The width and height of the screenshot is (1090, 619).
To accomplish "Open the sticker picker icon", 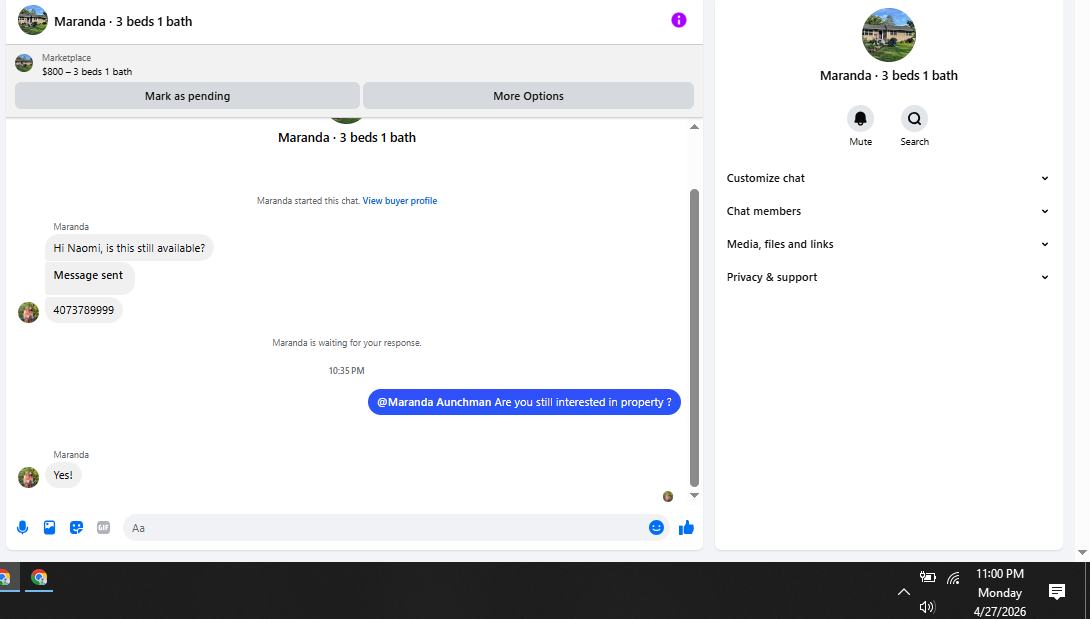I will [x=76, y=527].
